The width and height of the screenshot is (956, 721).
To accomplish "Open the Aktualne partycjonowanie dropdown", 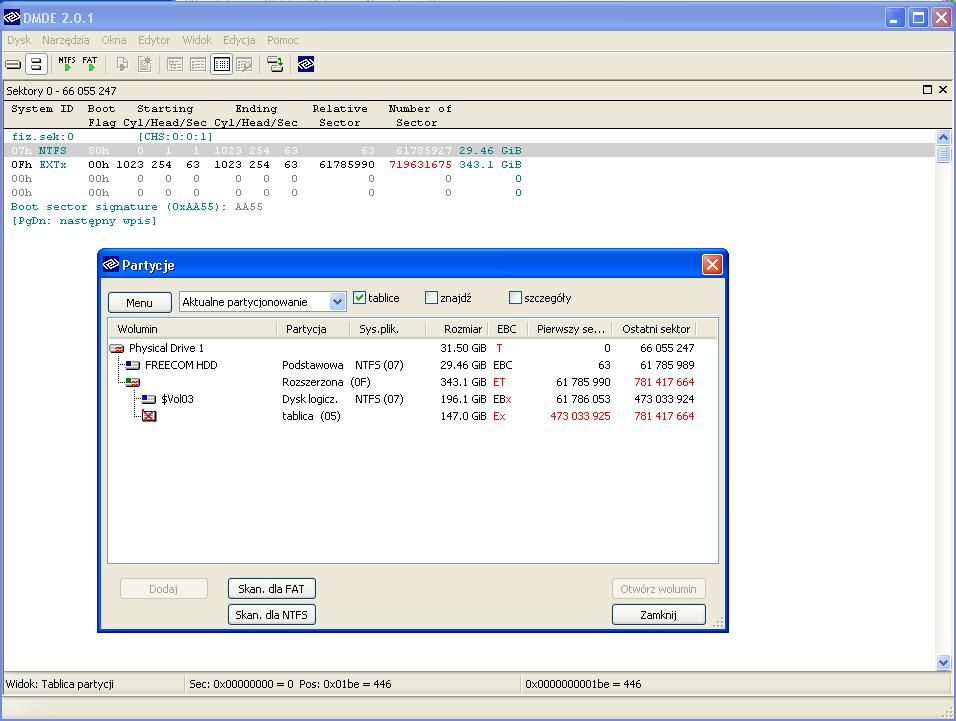I will [x=337, y=302].
